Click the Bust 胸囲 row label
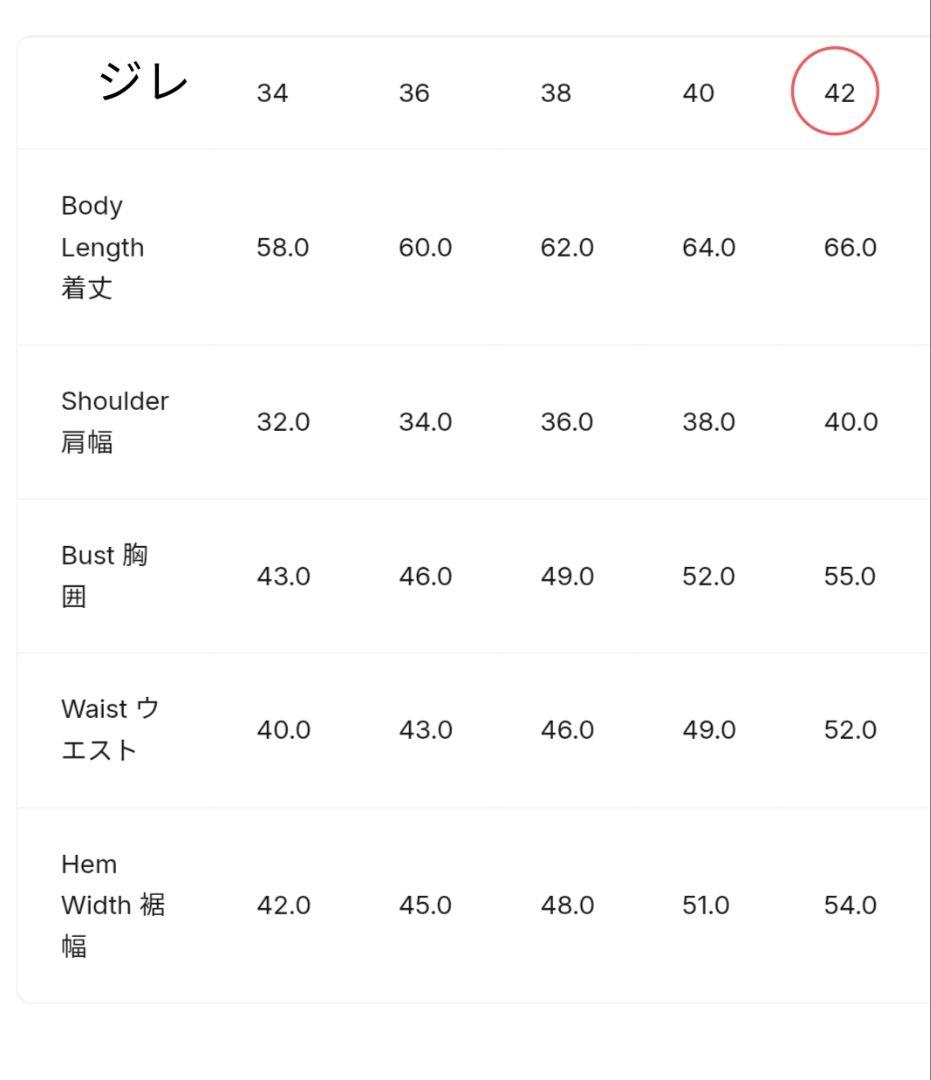The height and width of the screenshot is (1080, 931). [x=104, y=576]
